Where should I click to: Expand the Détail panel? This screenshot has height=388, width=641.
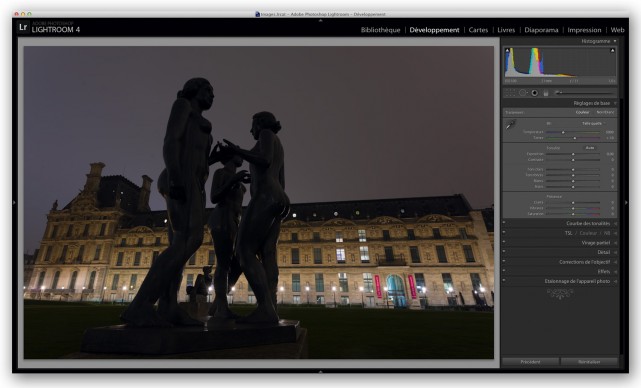[615, 252]
